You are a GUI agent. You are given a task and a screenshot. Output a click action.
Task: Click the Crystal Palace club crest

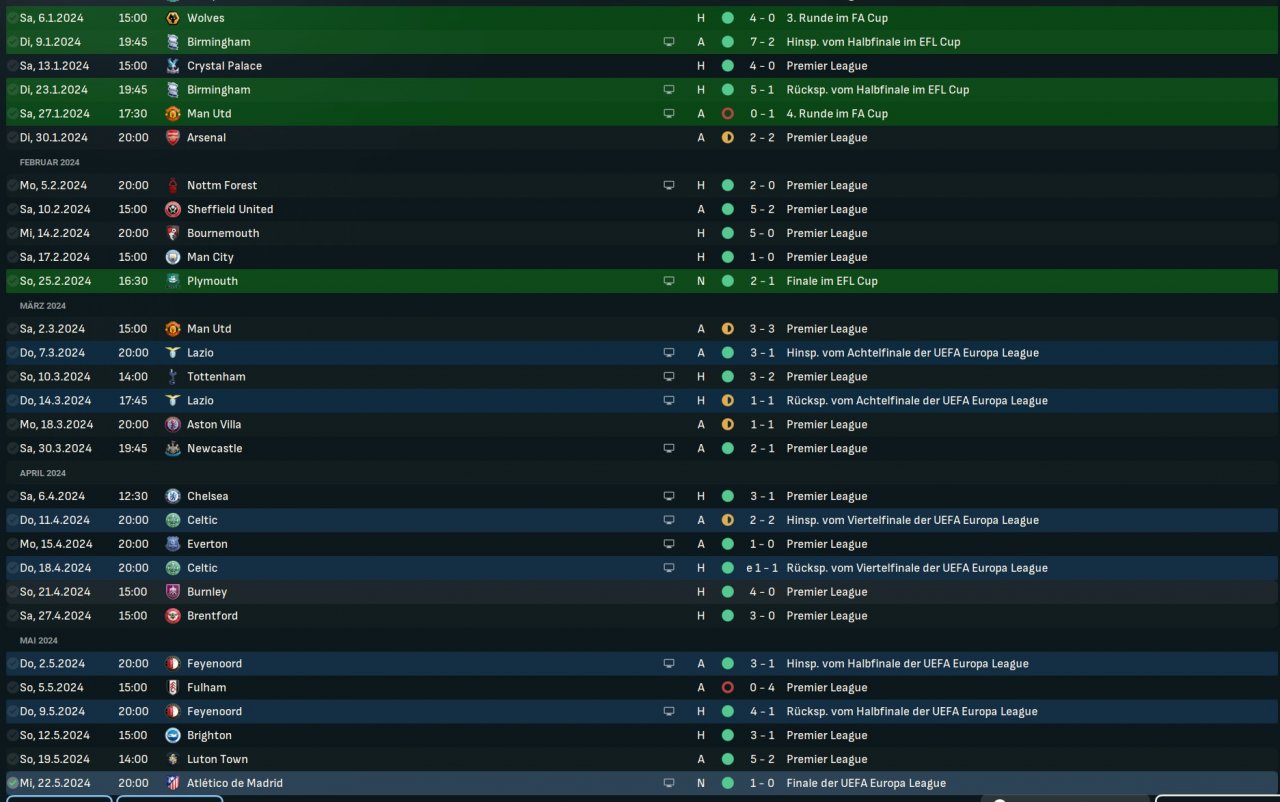coord(173,66)
